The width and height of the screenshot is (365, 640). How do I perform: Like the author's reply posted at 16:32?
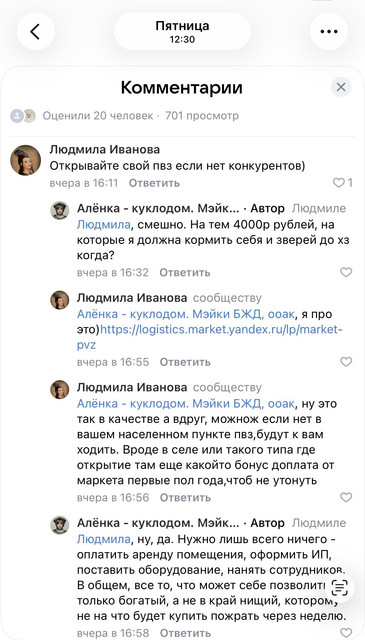[346, 272]
